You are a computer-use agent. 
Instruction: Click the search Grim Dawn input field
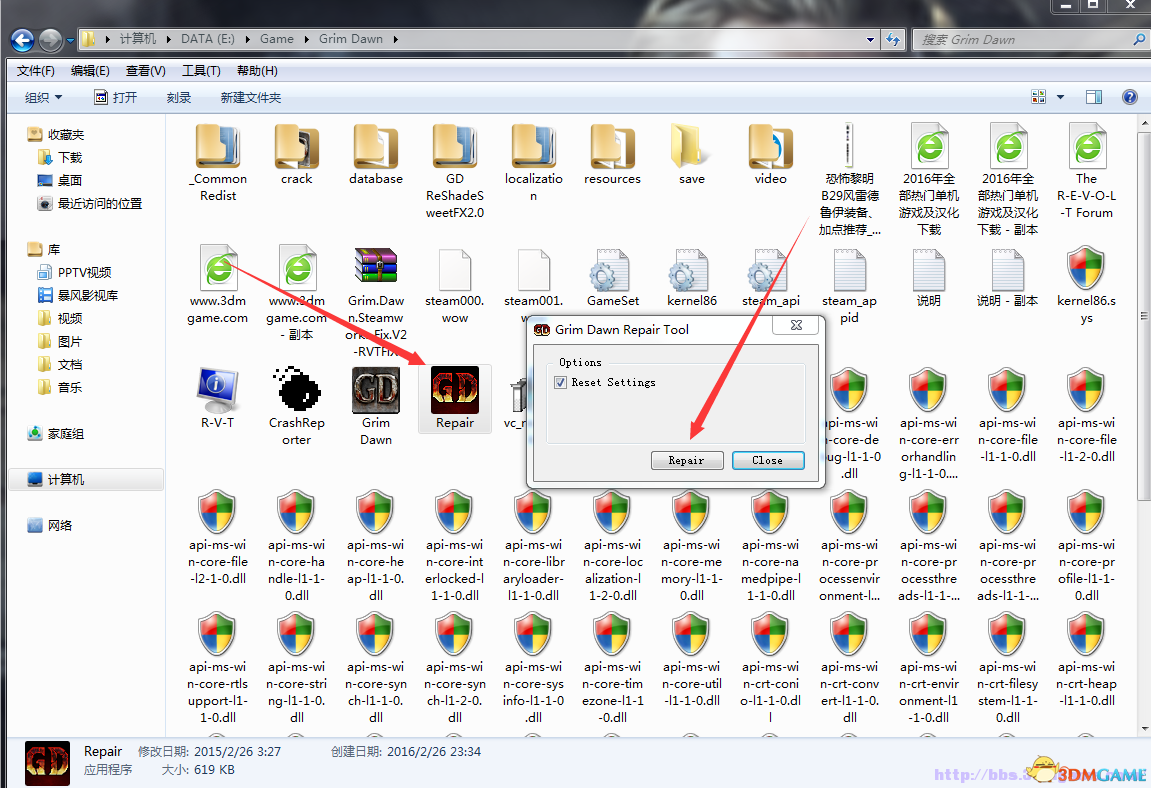(x=1029, y=40)
